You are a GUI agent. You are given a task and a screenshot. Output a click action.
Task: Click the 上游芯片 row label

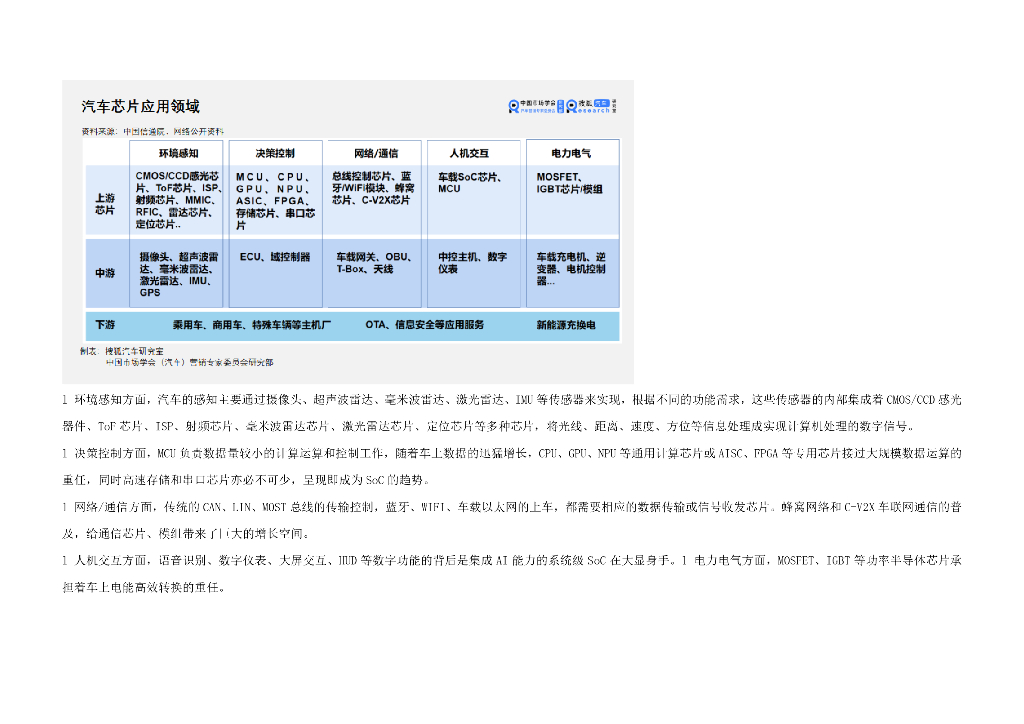pyautogui.click(x=105, y=204)
